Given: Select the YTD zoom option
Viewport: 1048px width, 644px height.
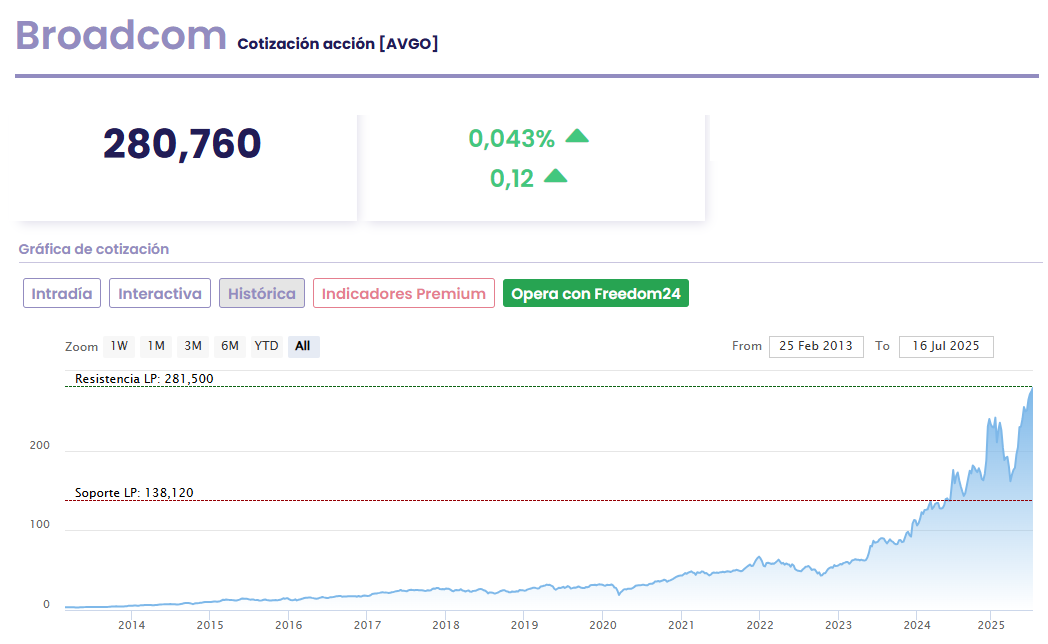Looking at the screenshot, I should [266, 346].
